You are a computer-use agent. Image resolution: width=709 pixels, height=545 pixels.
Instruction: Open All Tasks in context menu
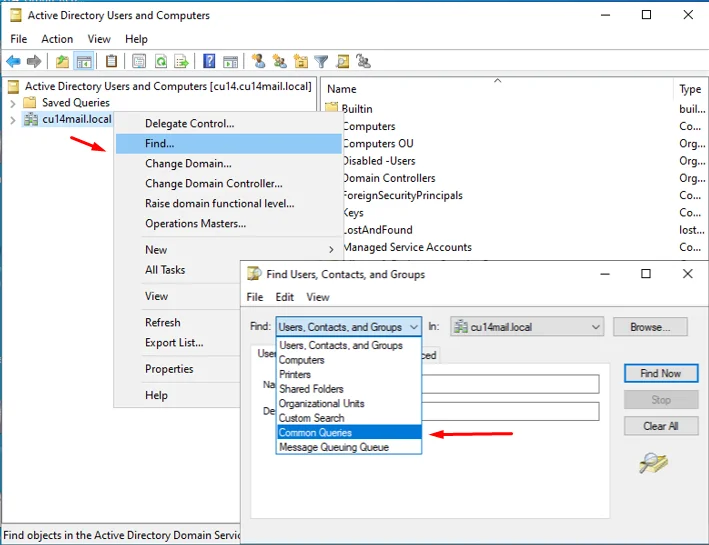click(178, 270)
